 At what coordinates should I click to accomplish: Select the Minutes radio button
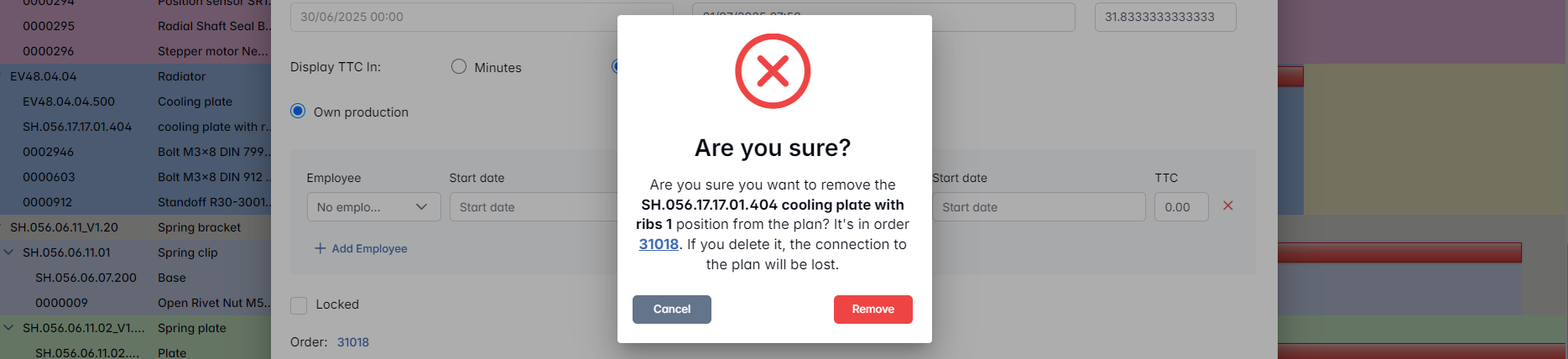(x=459, y=67)
